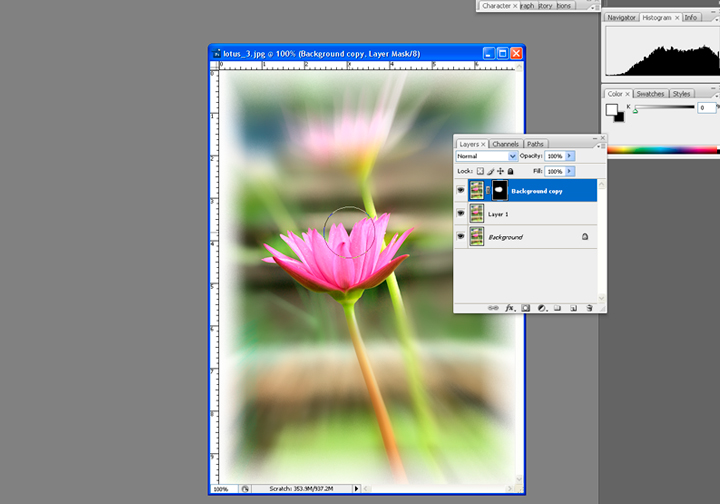The image size is (720, 504).
Task: Click the foreground color swatch
Action: pos(611,108)
